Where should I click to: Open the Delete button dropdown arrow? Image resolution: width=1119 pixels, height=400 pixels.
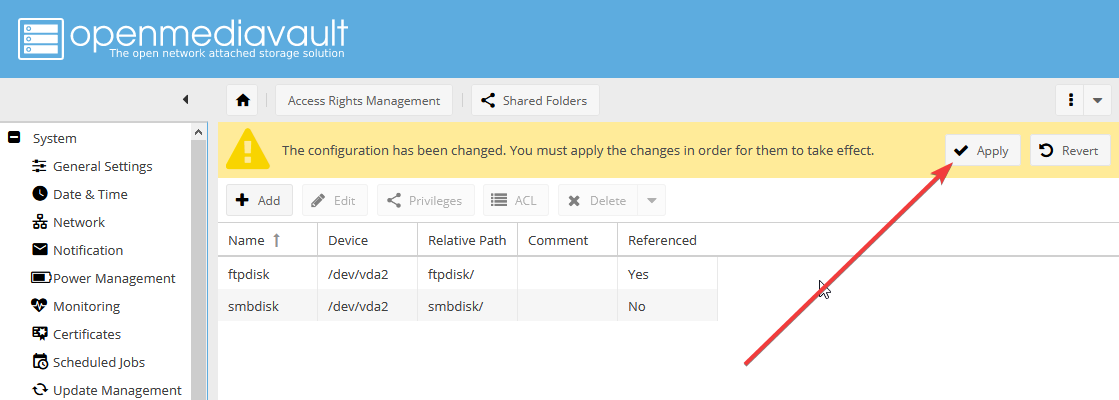pyautogui.click(x=651, y=200)
